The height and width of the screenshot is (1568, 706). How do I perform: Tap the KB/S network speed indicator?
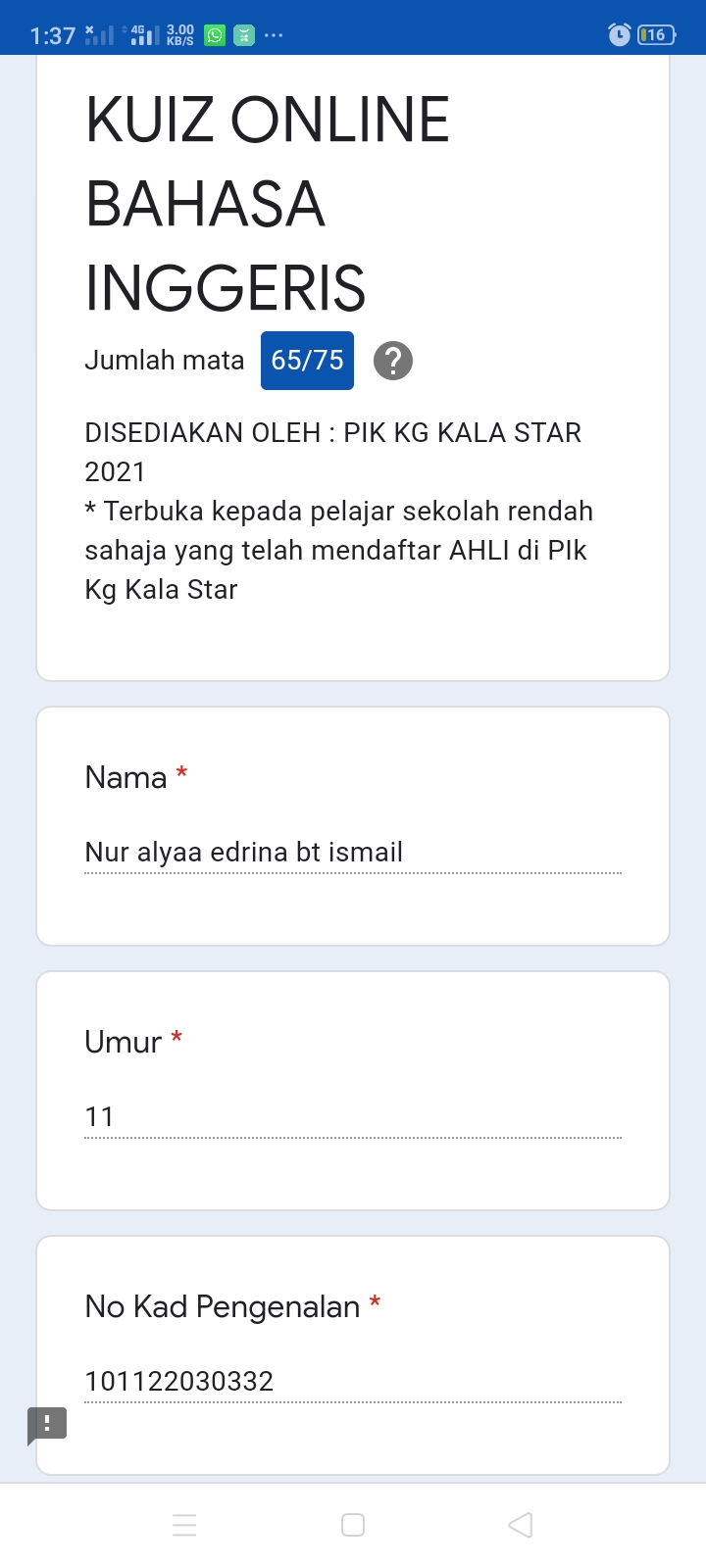[x=180, y=35]
